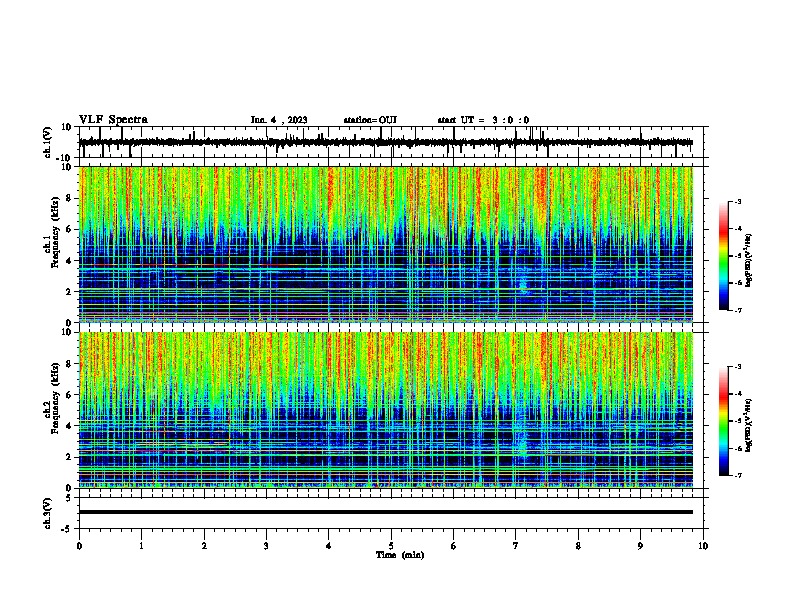Click the ch.1 spectrogram color scale bar
The width and height of the screenshot is (792, 612).
(724, 256)
